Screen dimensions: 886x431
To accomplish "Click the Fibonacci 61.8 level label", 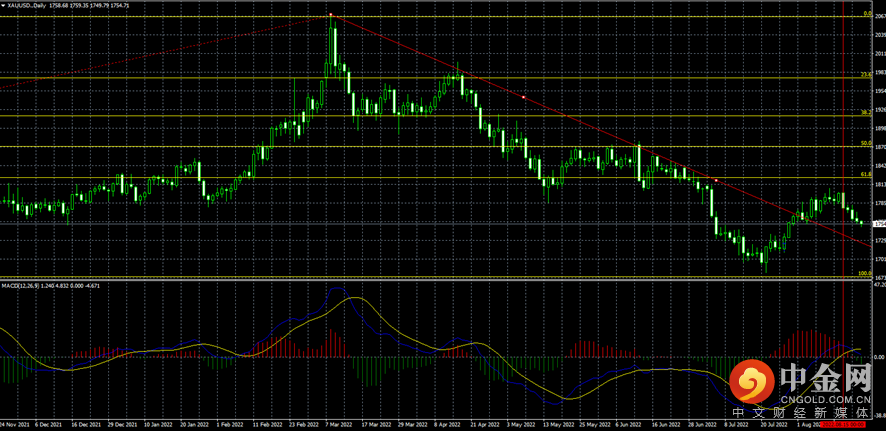I will [x=866, y=175].
